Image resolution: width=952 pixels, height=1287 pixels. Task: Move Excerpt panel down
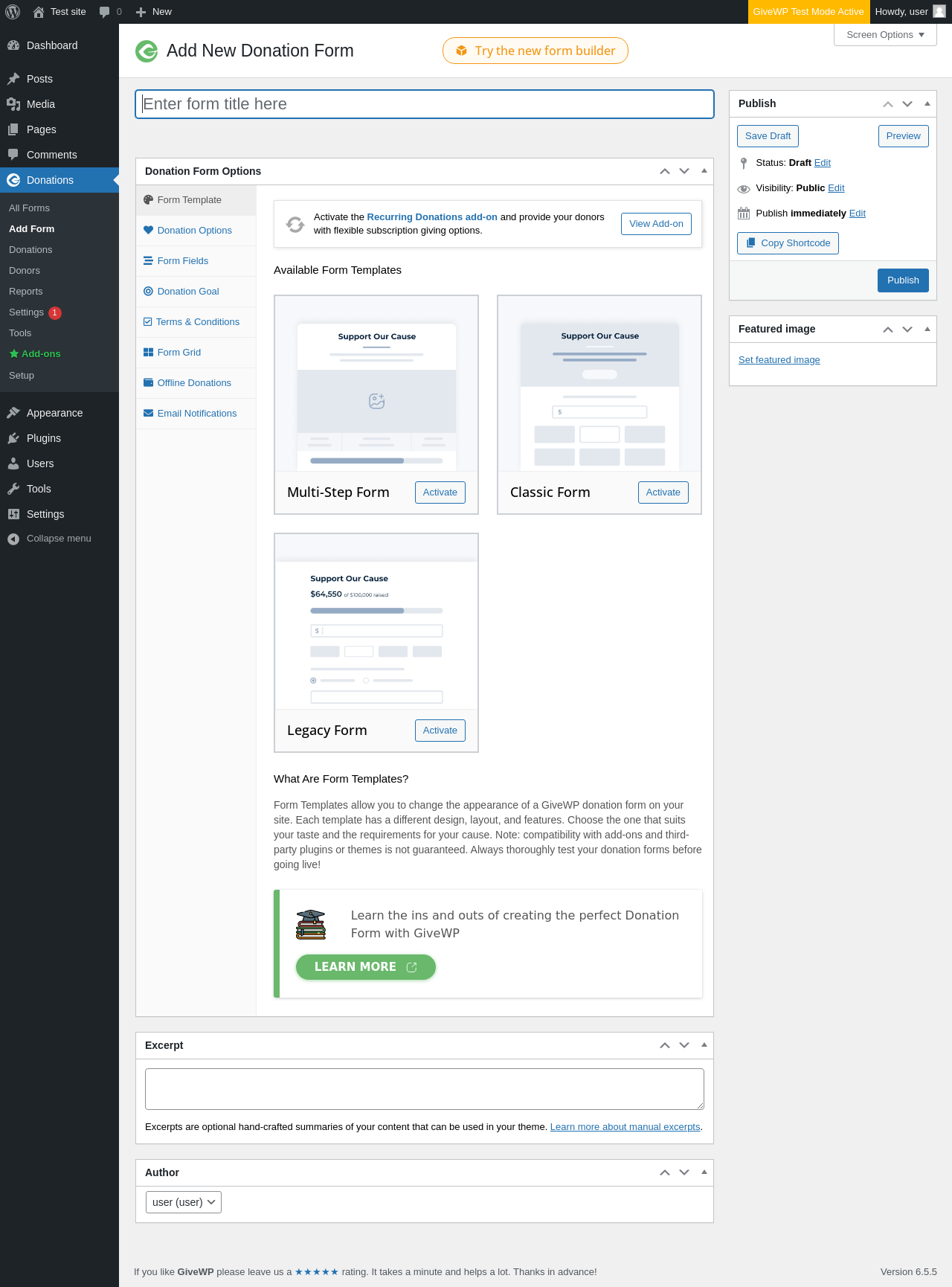click(x=684, y=1045)
